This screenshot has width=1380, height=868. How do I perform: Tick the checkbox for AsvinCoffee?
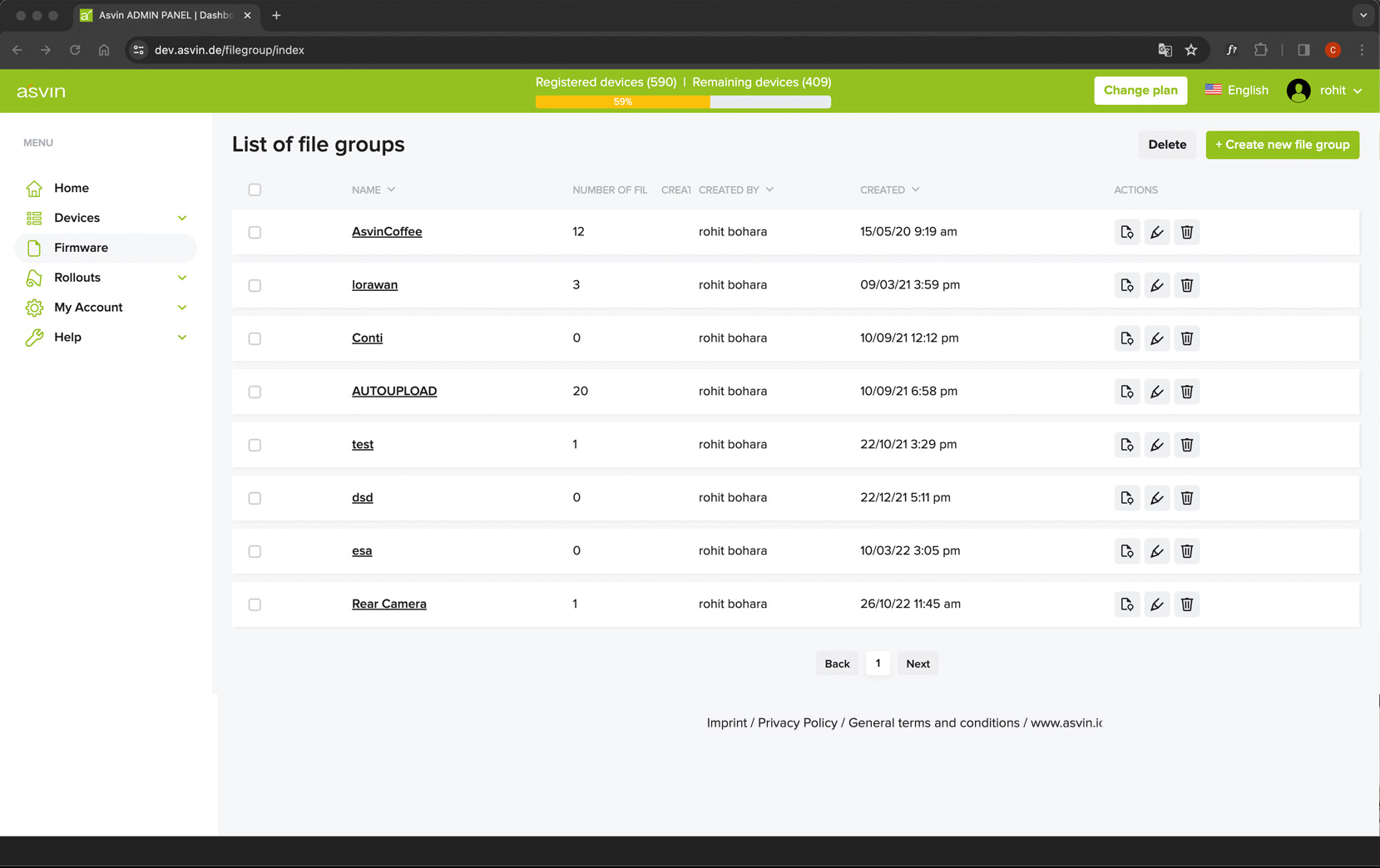click(255, 232)
